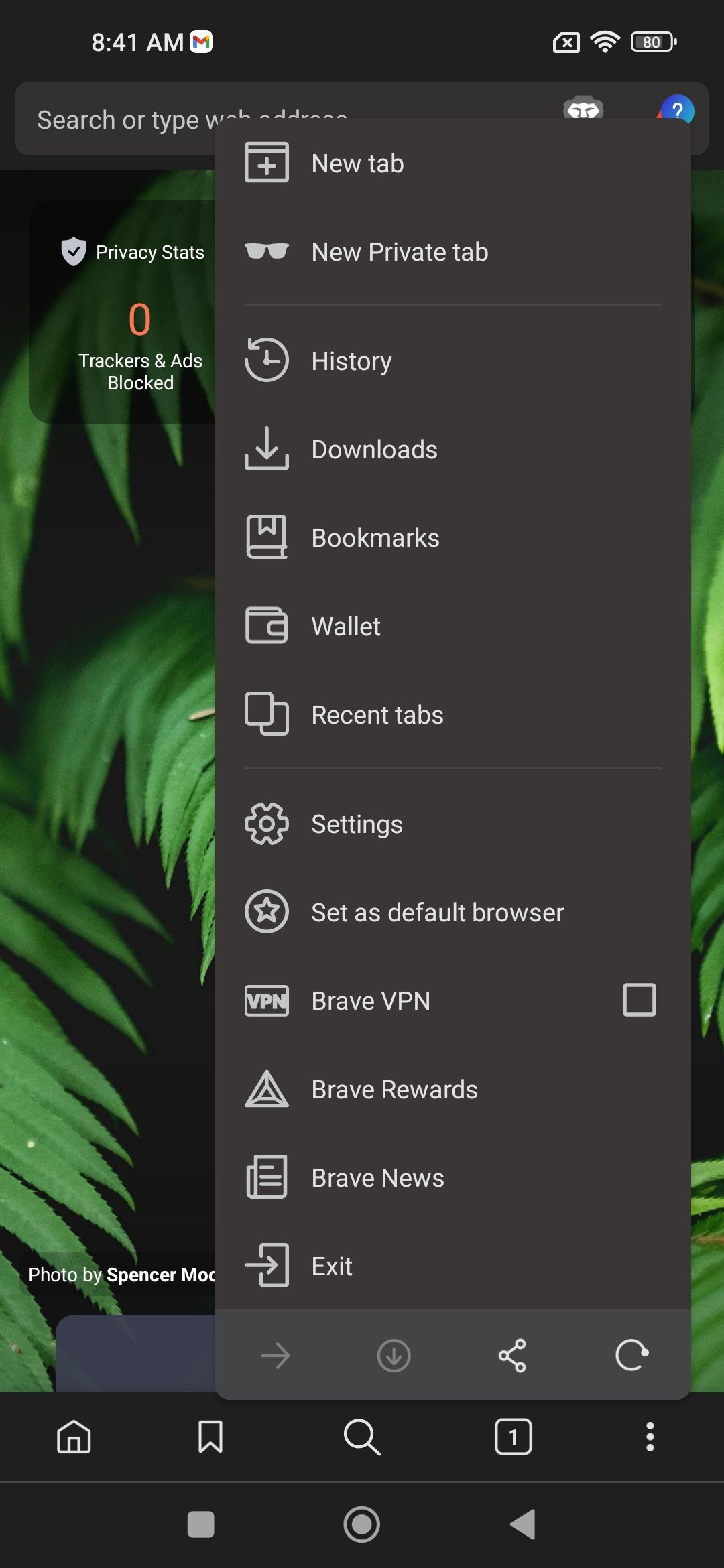Screen dimensions: 724x1568
Task: Tap the bookmark icon in bottom toolbar
Action: [x=210, y=1437]
